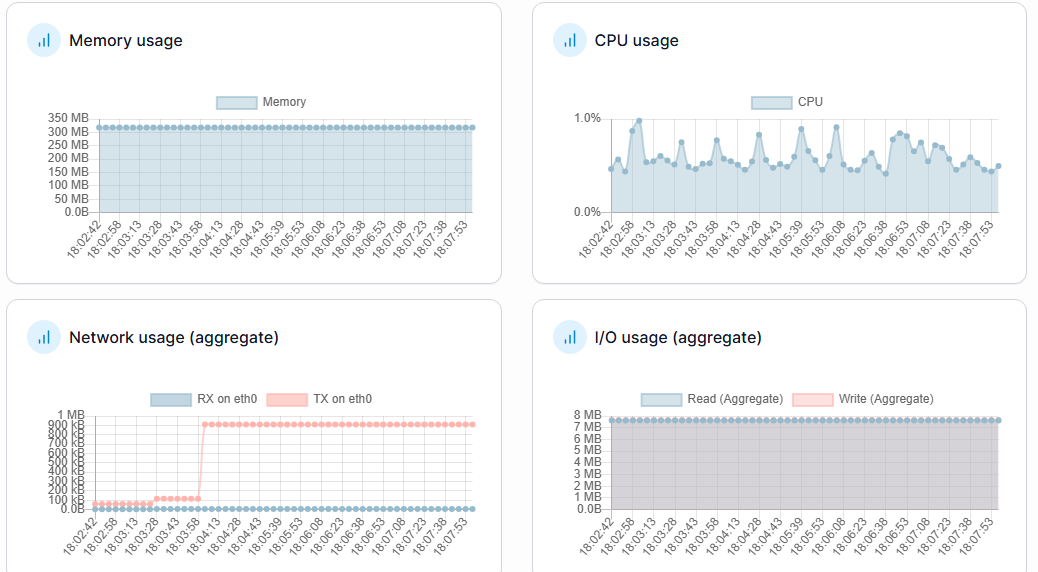This screenshot has width=1038, height=572.
Task: Toggle Read (Aggregate) legend entry
Action: pos(734,399)
